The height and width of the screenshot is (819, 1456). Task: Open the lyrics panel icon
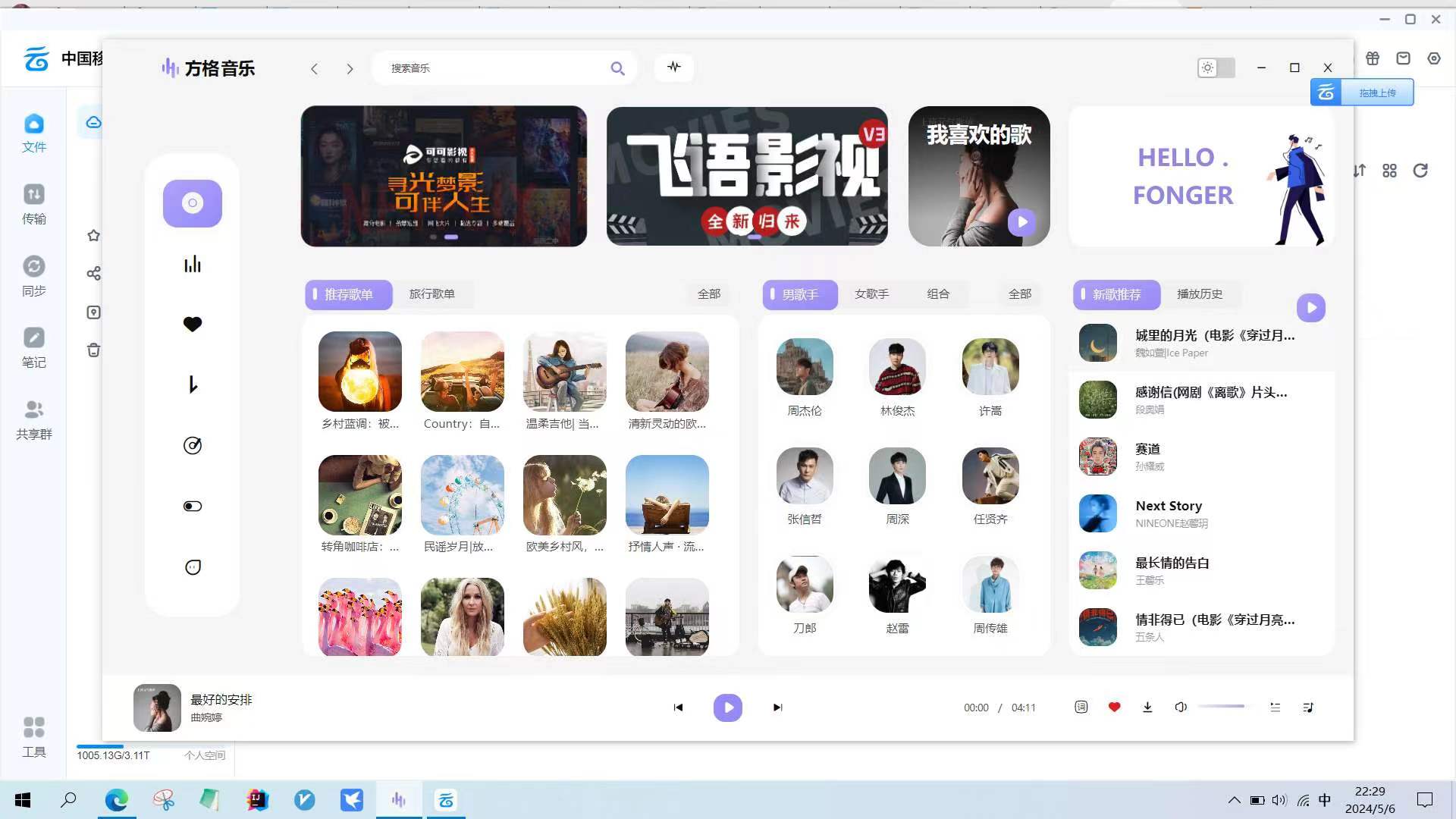(x=1081, y=707)
